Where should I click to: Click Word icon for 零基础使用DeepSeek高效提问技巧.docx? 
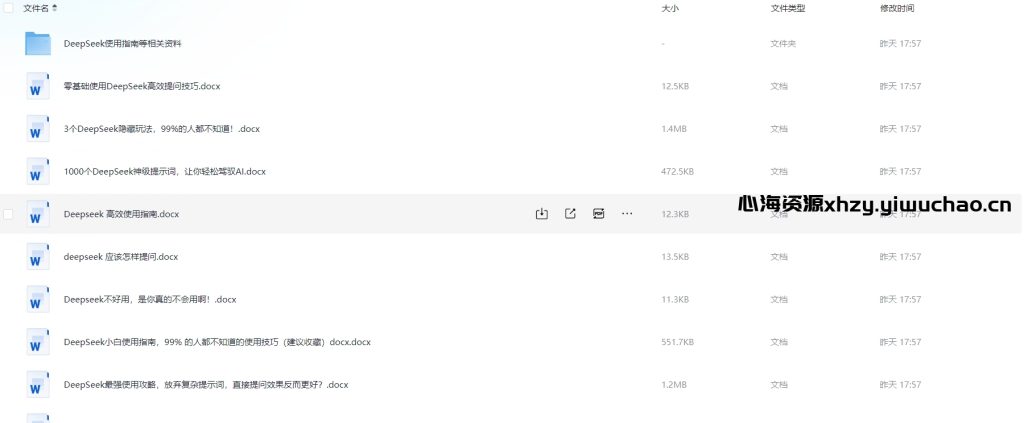click(38, 86)
